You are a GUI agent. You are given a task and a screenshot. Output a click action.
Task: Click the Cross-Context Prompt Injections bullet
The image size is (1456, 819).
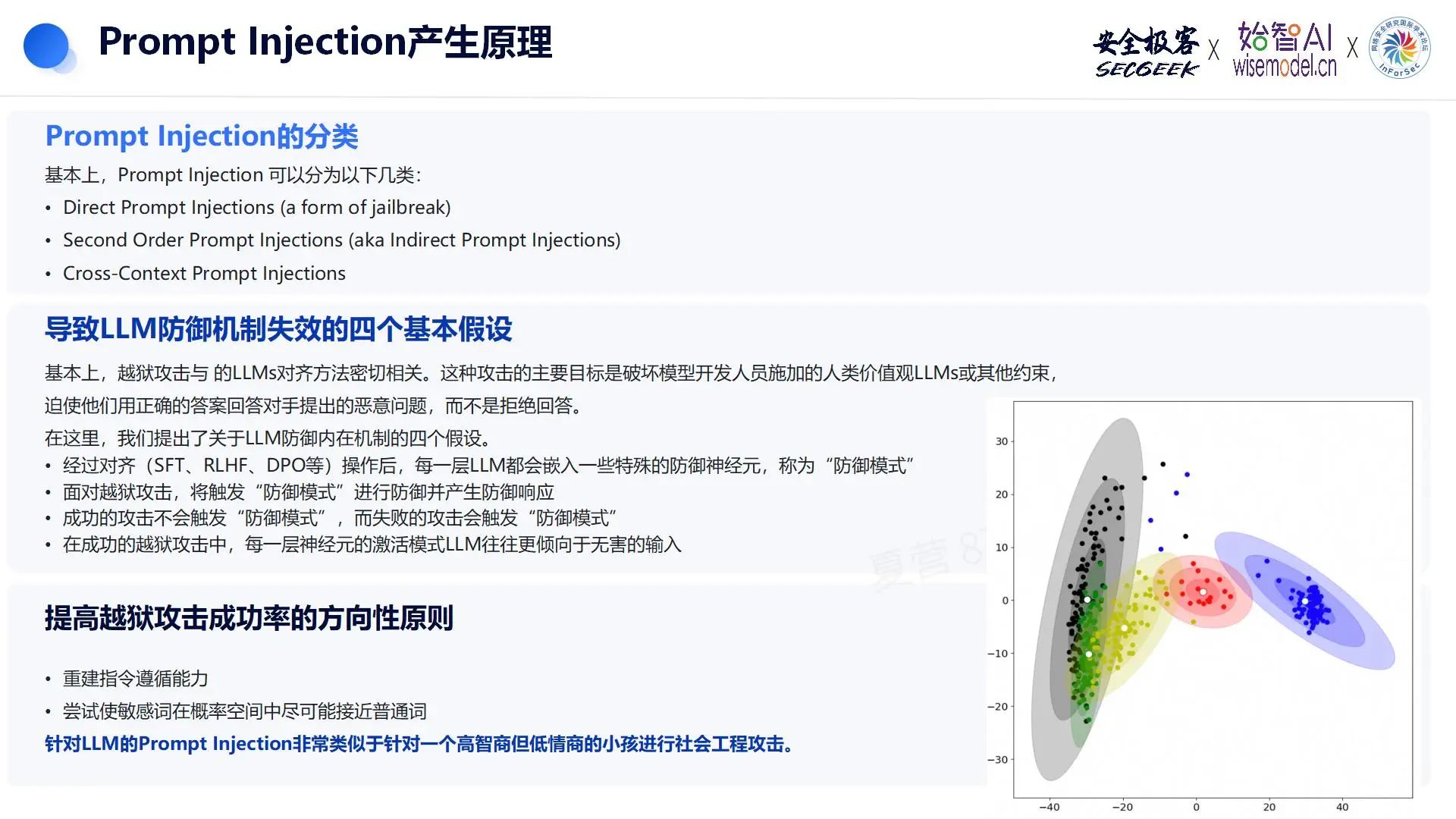point(204,274)
